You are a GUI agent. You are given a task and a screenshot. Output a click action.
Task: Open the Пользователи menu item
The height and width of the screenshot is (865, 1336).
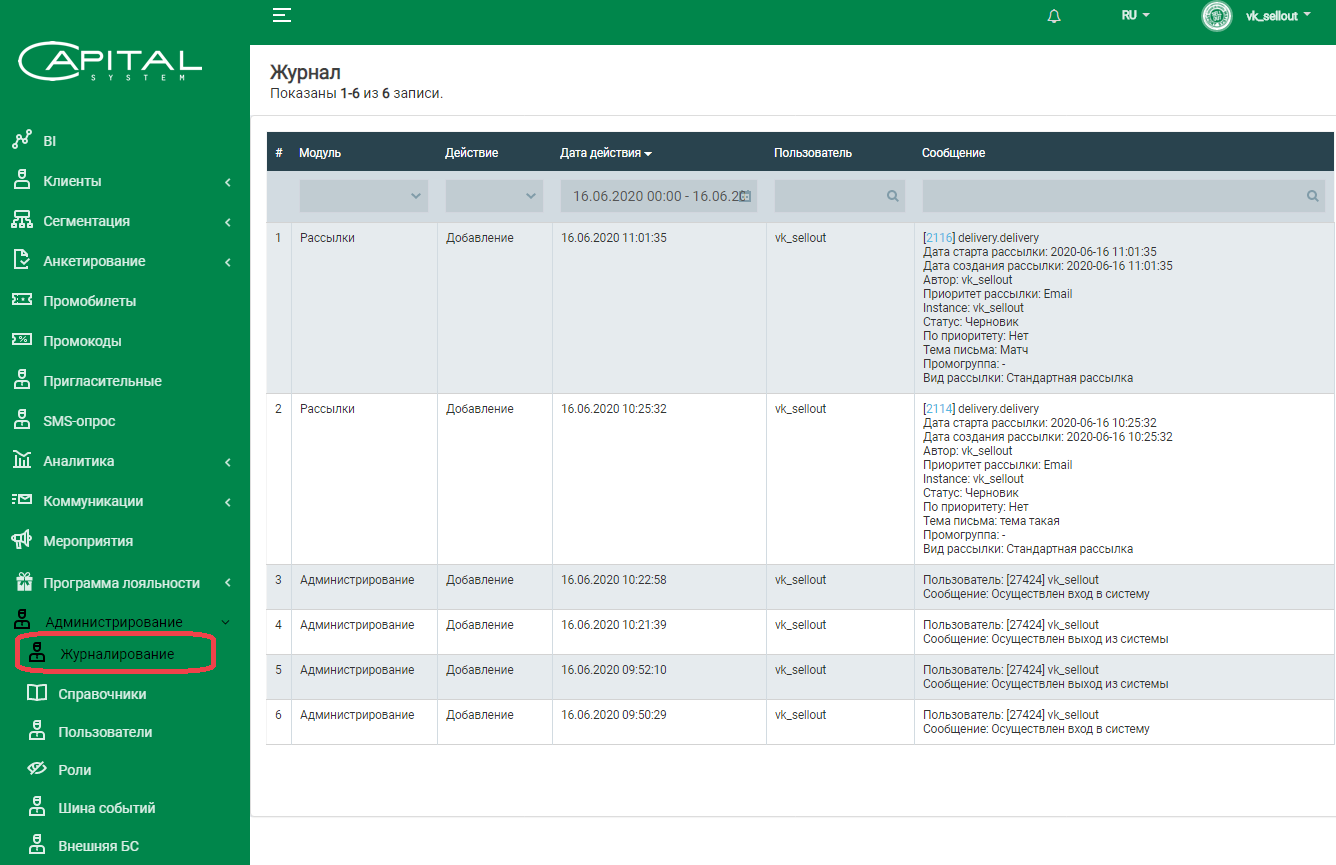click(105, 732)
